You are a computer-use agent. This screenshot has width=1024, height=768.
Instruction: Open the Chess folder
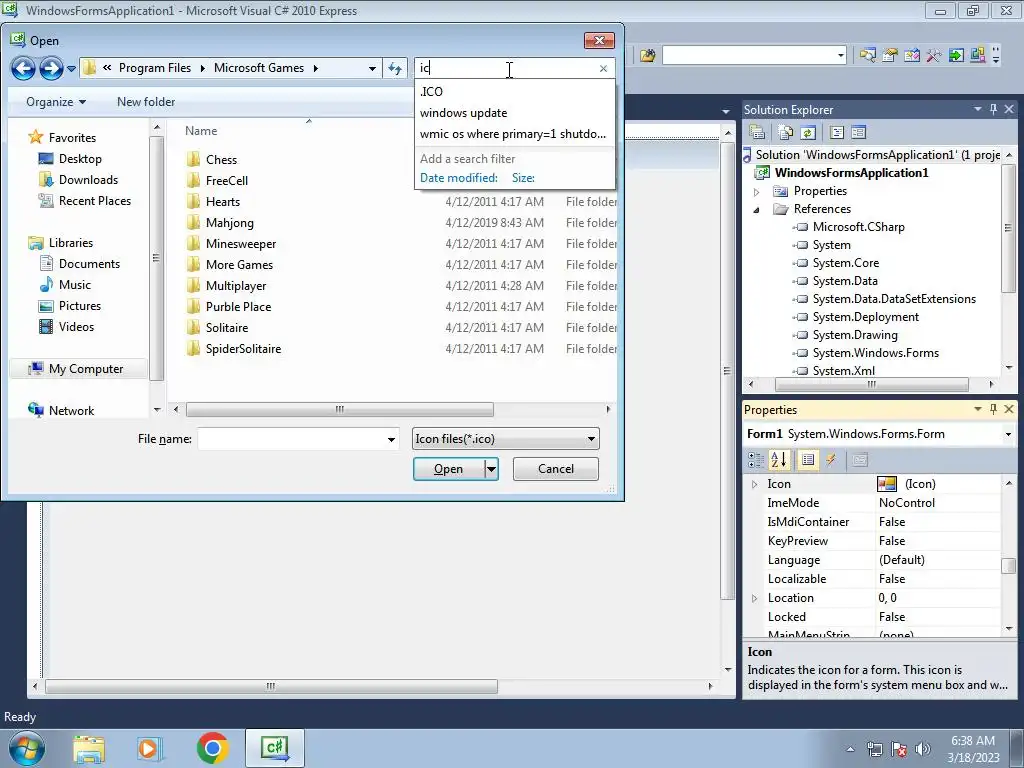tap(221, 159)
